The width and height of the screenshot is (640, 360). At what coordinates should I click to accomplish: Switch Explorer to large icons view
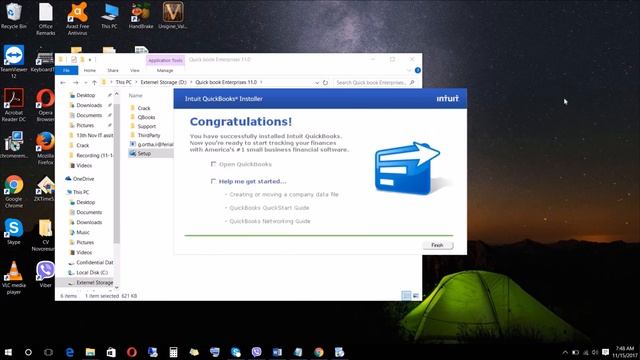[x=416, y=296]
